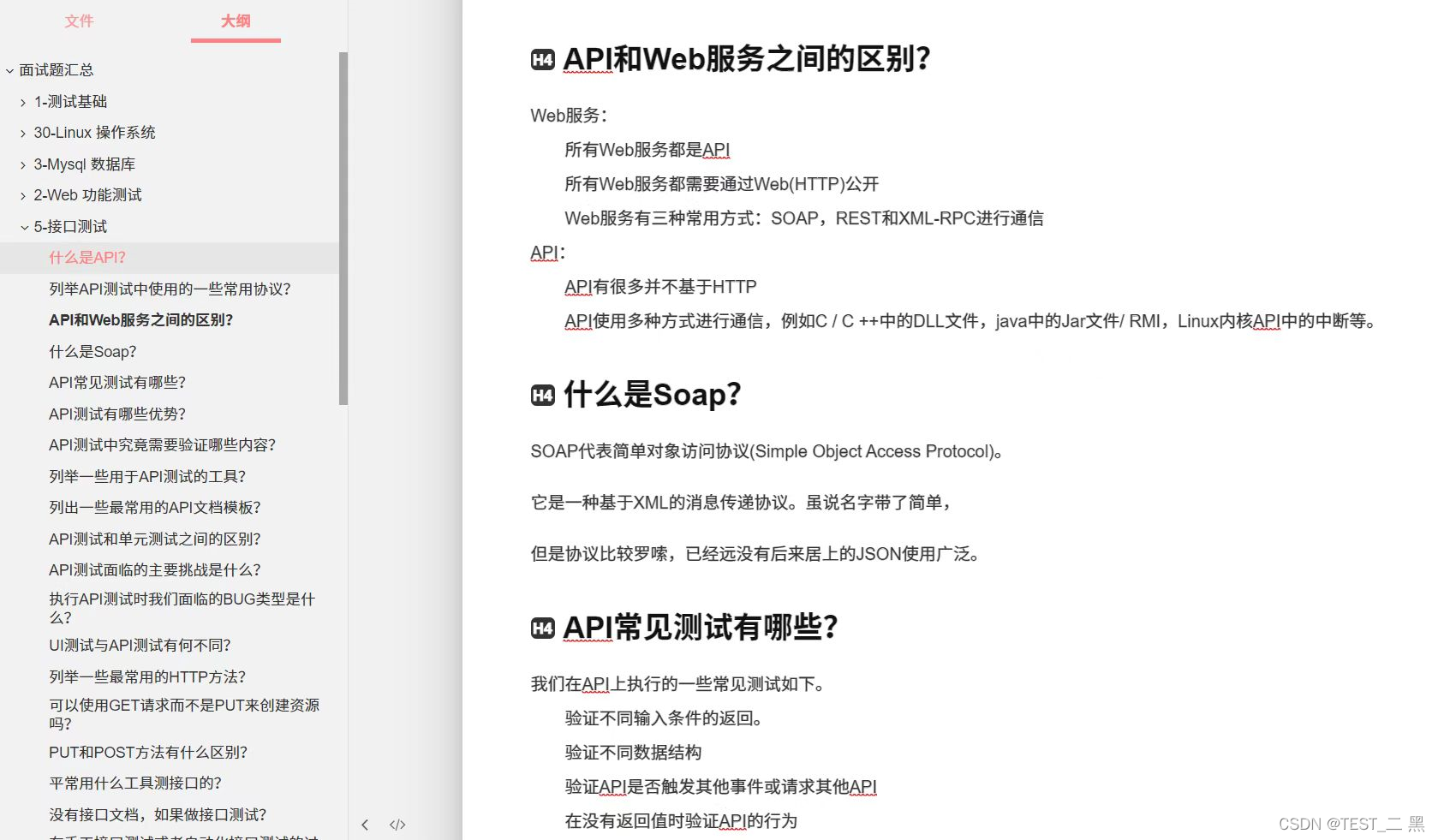Expand the 2-Web 功能测试 section
The height and width of the screenshot is (840, 1438).
click(23, 195)
